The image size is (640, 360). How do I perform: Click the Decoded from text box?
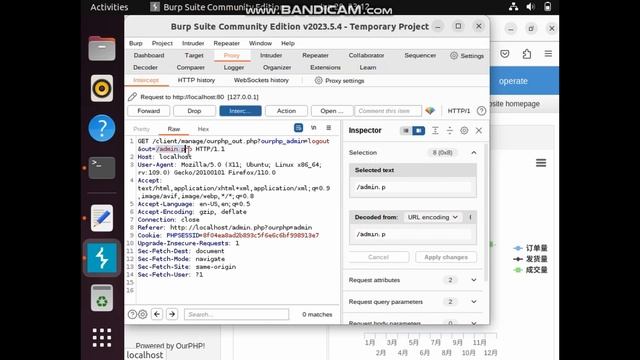coord(413,234)
